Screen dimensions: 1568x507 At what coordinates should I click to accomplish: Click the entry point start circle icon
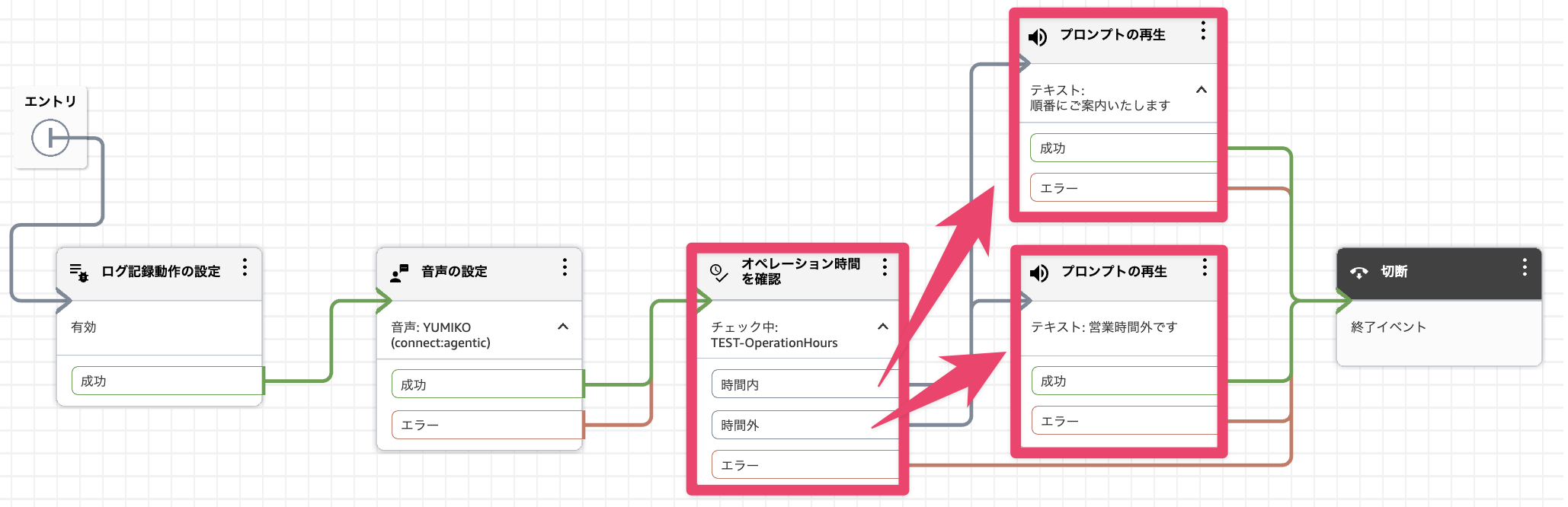click(x=50, y=139)
